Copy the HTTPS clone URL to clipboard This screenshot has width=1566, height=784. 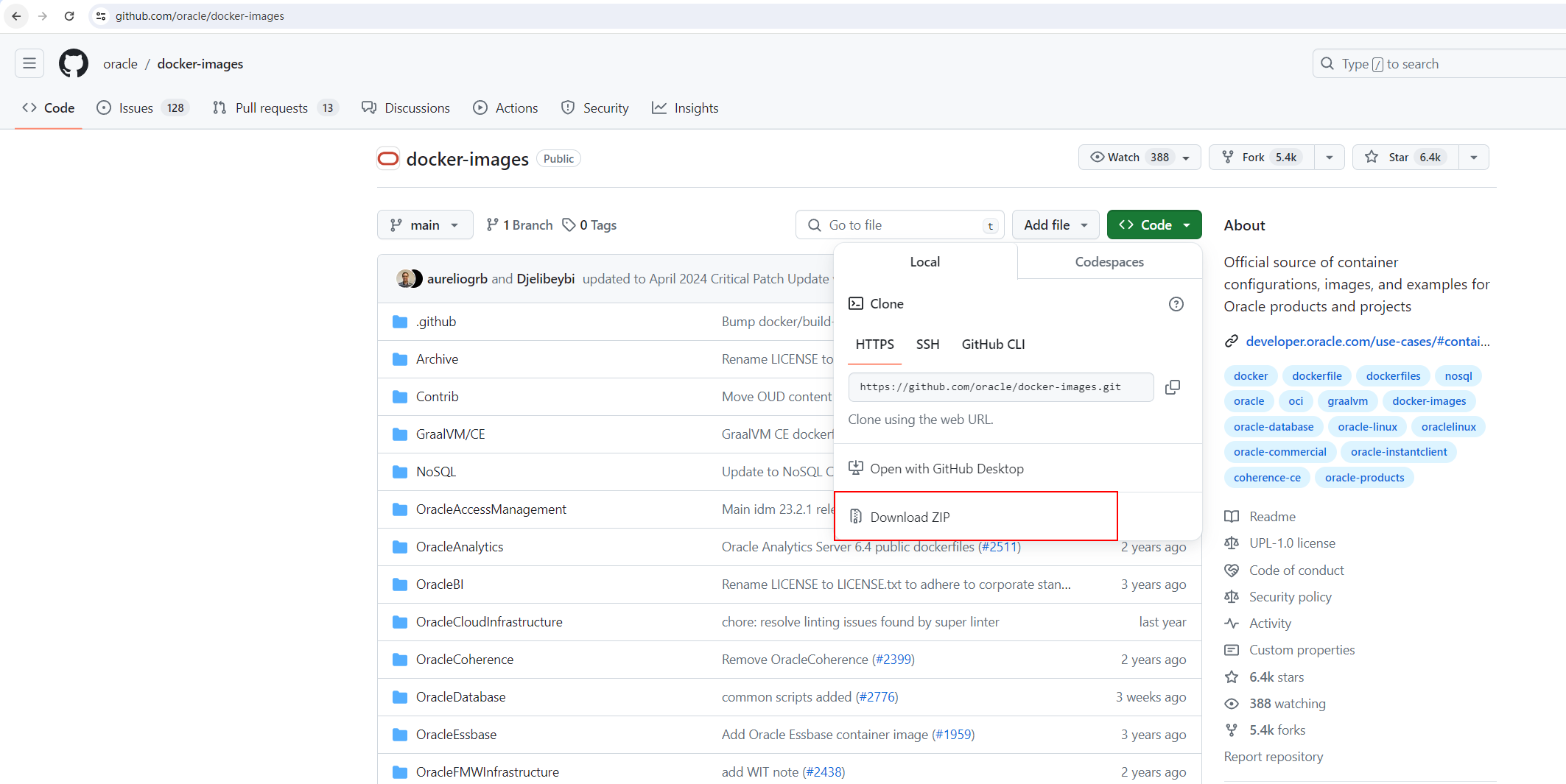coord(1173,387)
